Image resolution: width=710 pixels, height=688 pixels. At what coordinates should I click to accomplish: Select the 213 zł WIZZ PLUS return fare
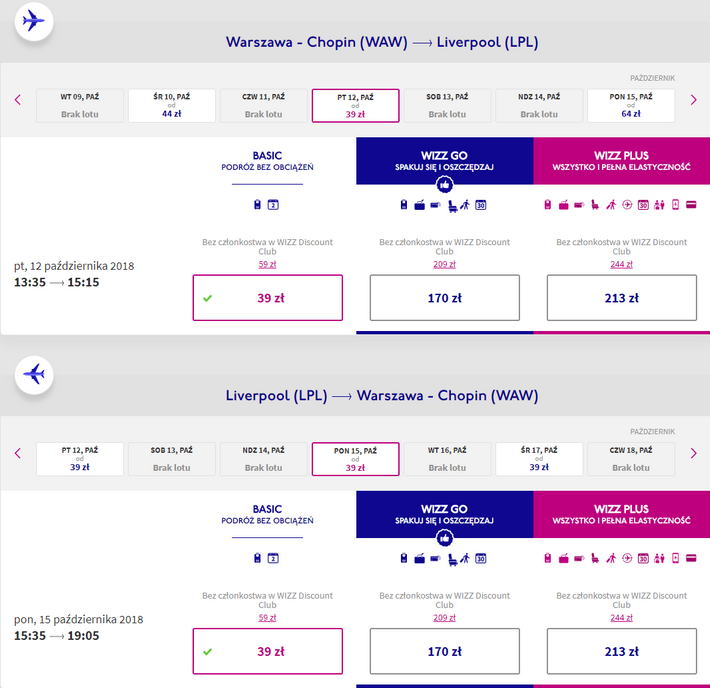pos(622,651)
